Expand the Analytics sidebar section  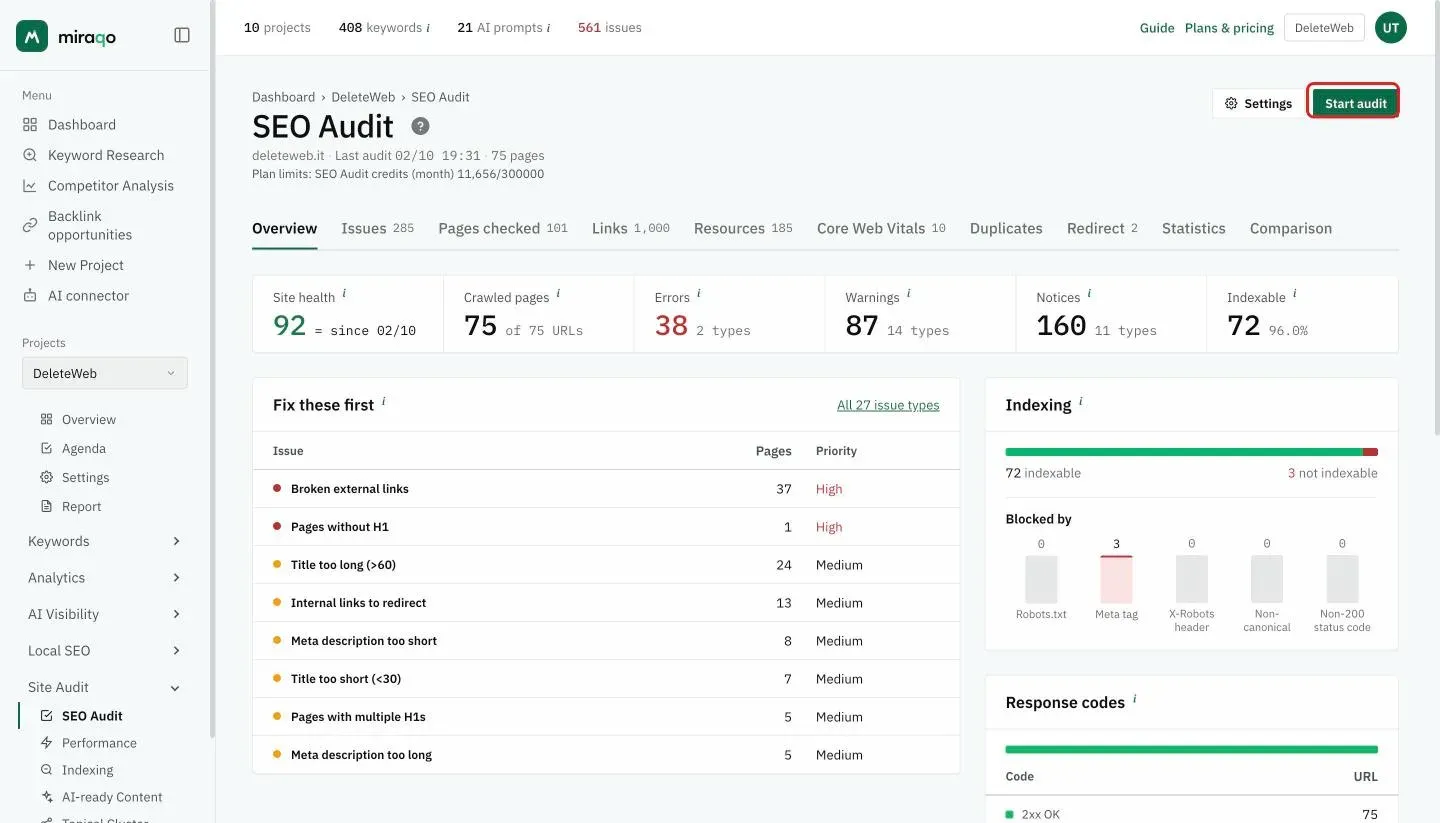pyautogui.click(x=105, y=578)
